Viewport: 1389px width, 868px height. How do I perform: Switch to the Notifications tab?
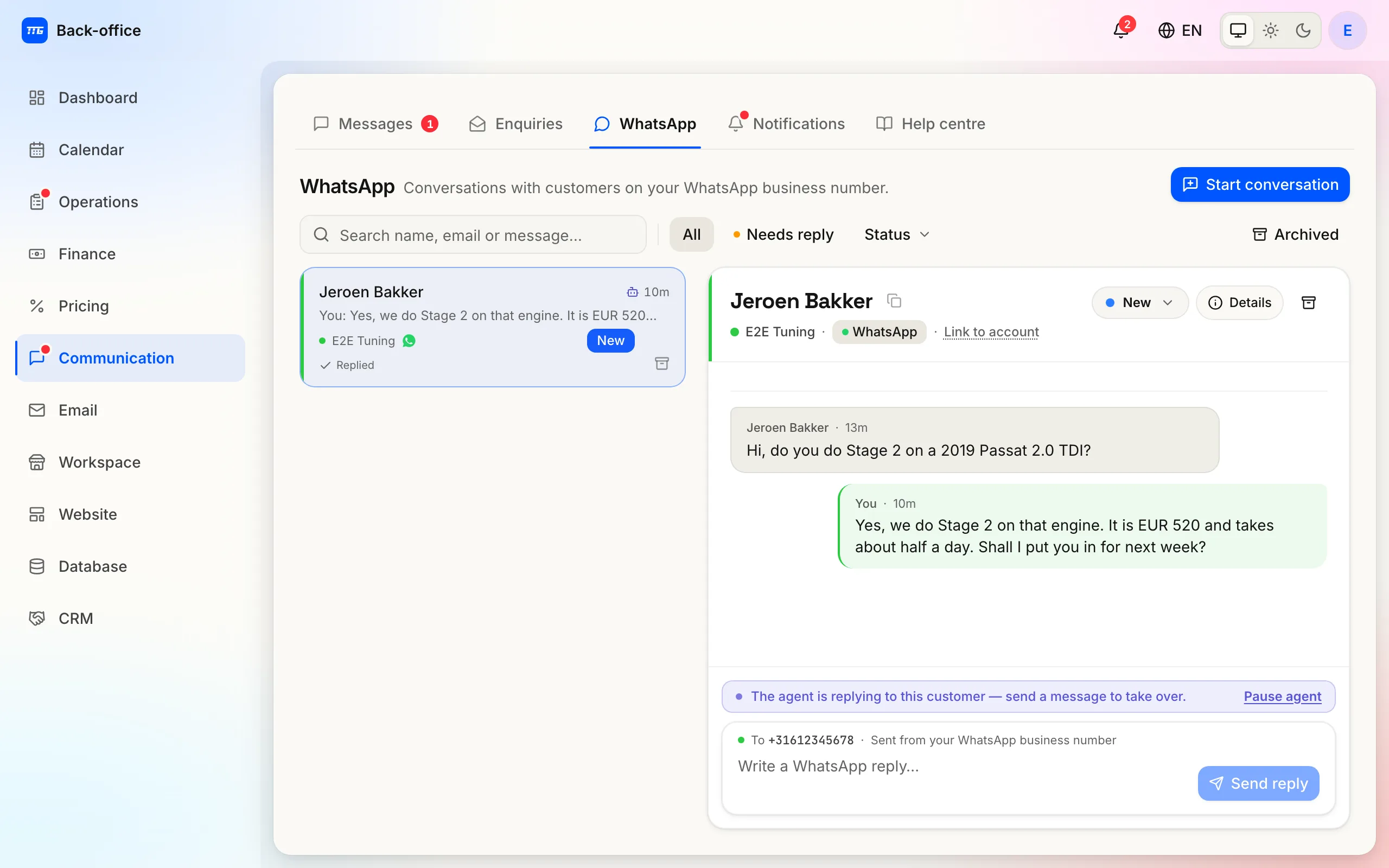786,124
